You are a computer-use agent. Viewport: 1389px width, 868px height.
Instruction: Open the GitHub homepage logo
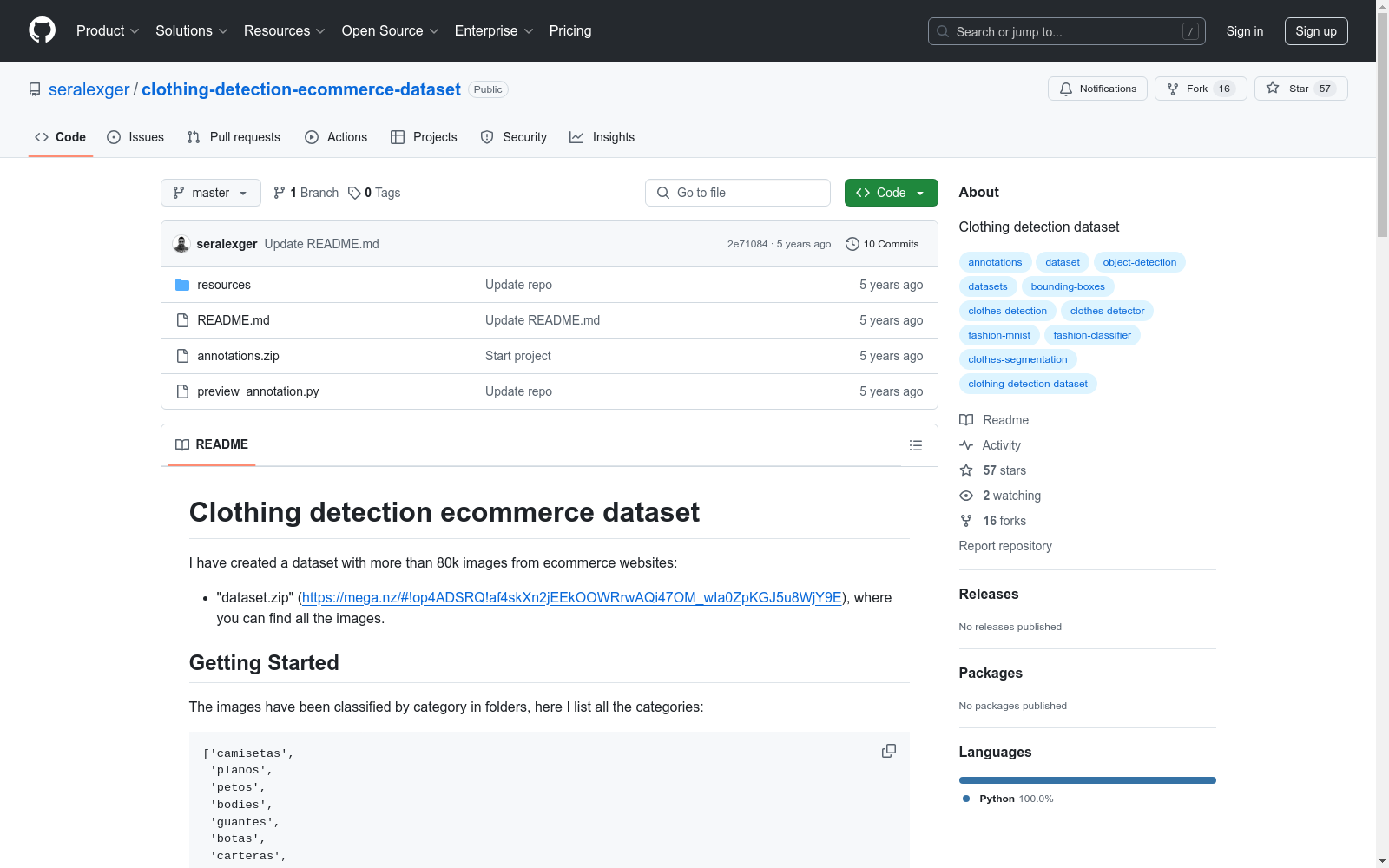pos(42,30)
